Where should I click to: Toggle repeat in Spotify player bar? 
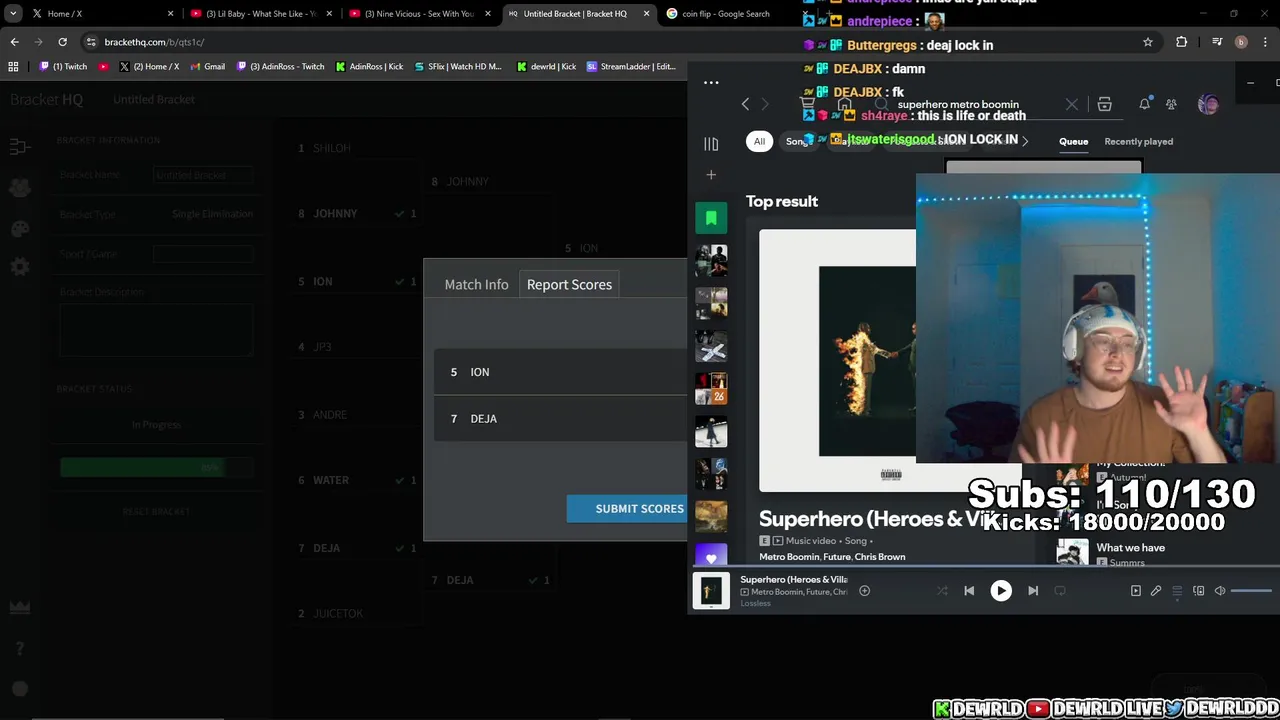click(x=1060, y=591)
